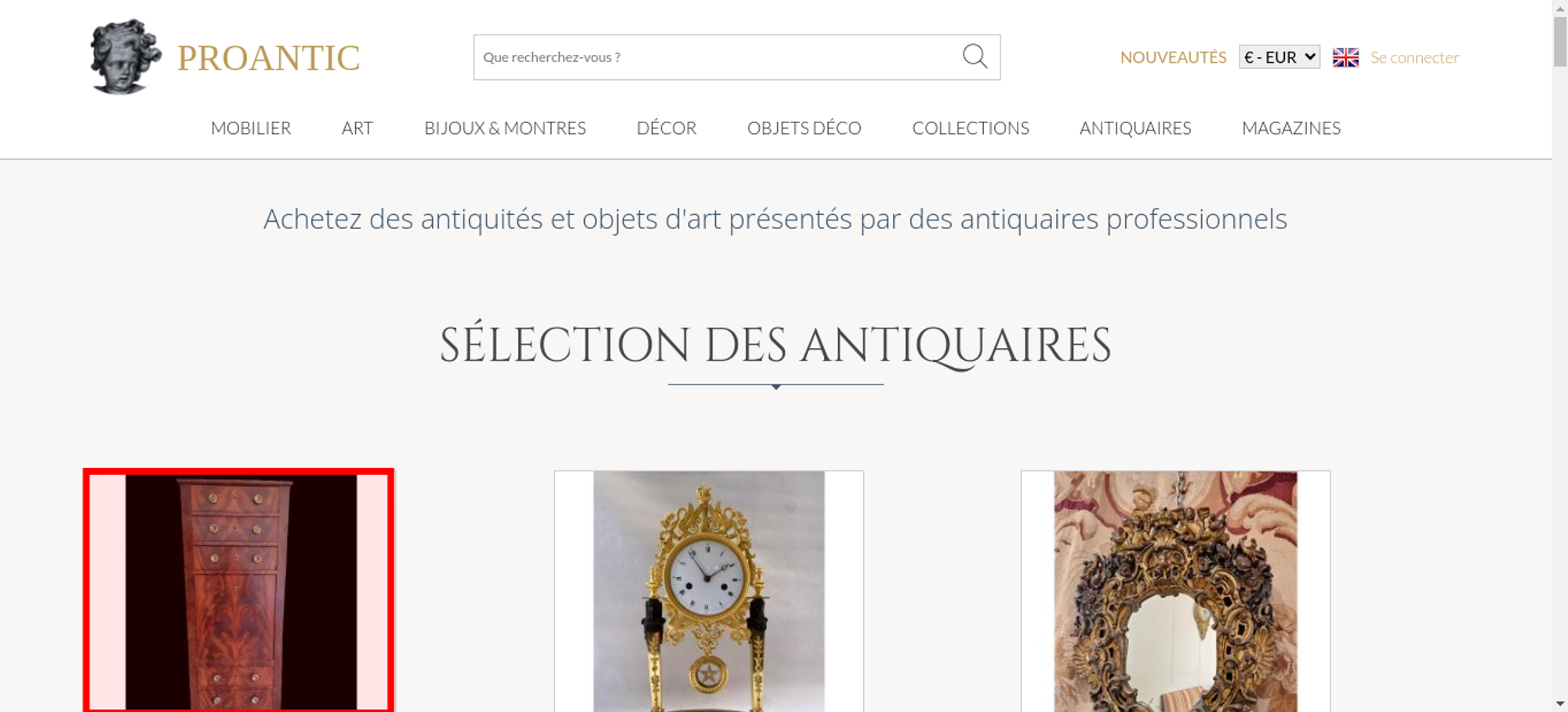The width and height of the screenshot is (1568, 712).
Task: Select the COLLECTIONS menu item
Action: pyautogui.click(x=971, y=128)
